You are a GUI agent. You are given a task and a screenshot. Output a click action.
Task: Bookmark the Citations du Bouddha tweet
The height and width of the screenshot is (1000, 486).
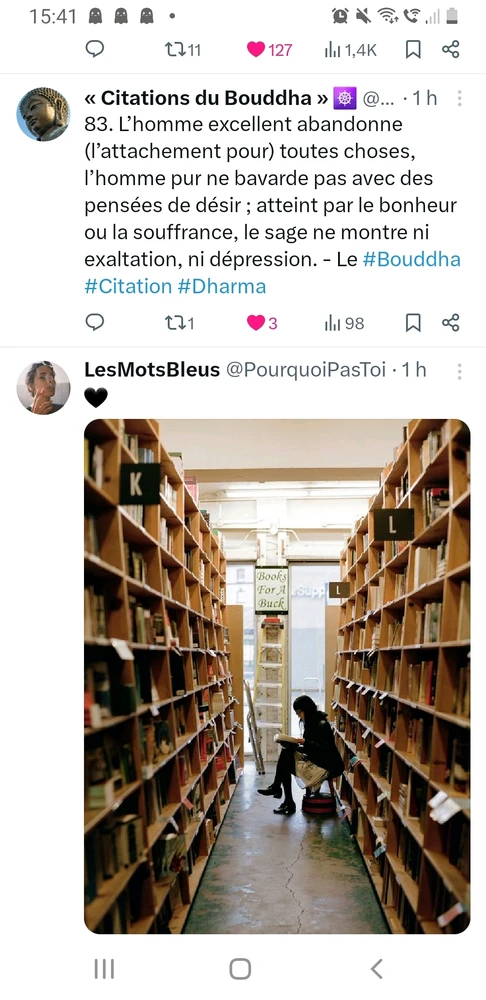coord(413,323)
